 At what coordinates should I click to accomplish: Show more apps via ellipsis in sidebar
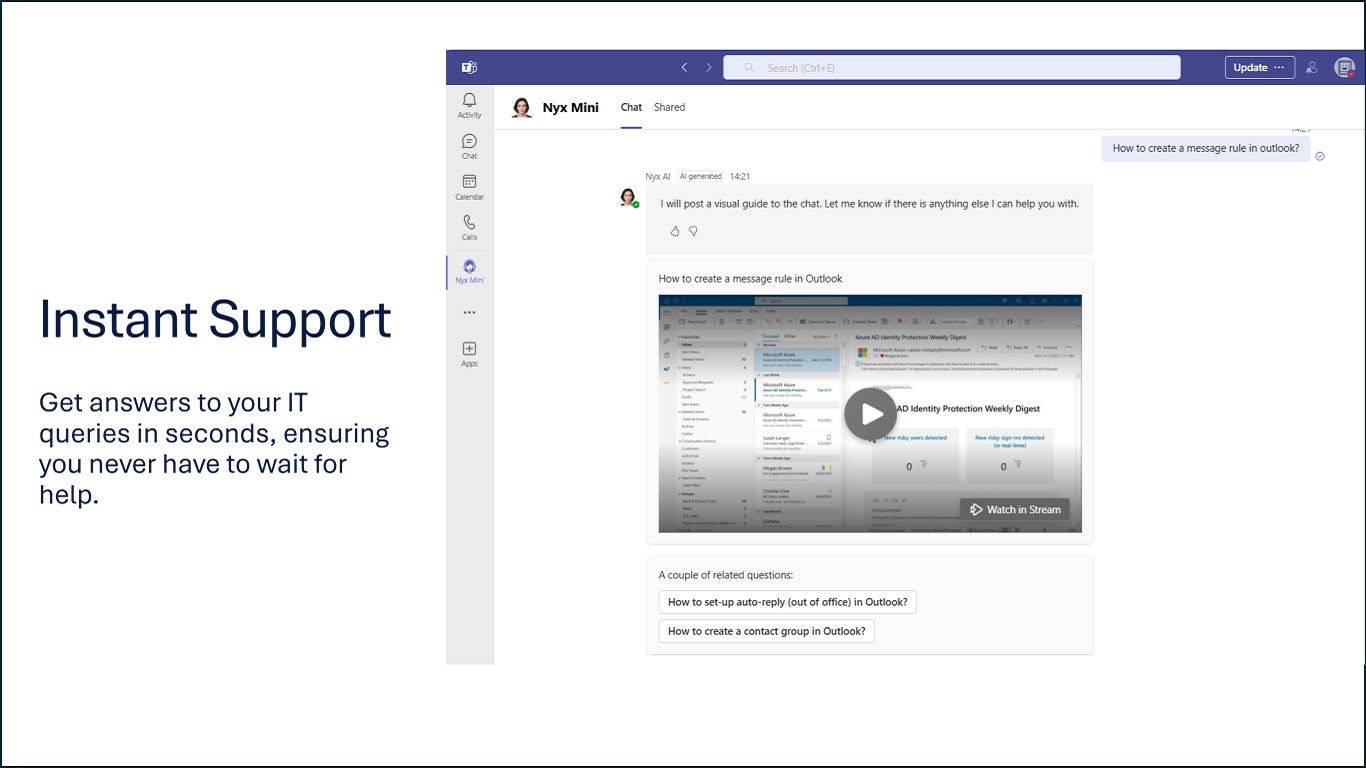pos(469,312)
